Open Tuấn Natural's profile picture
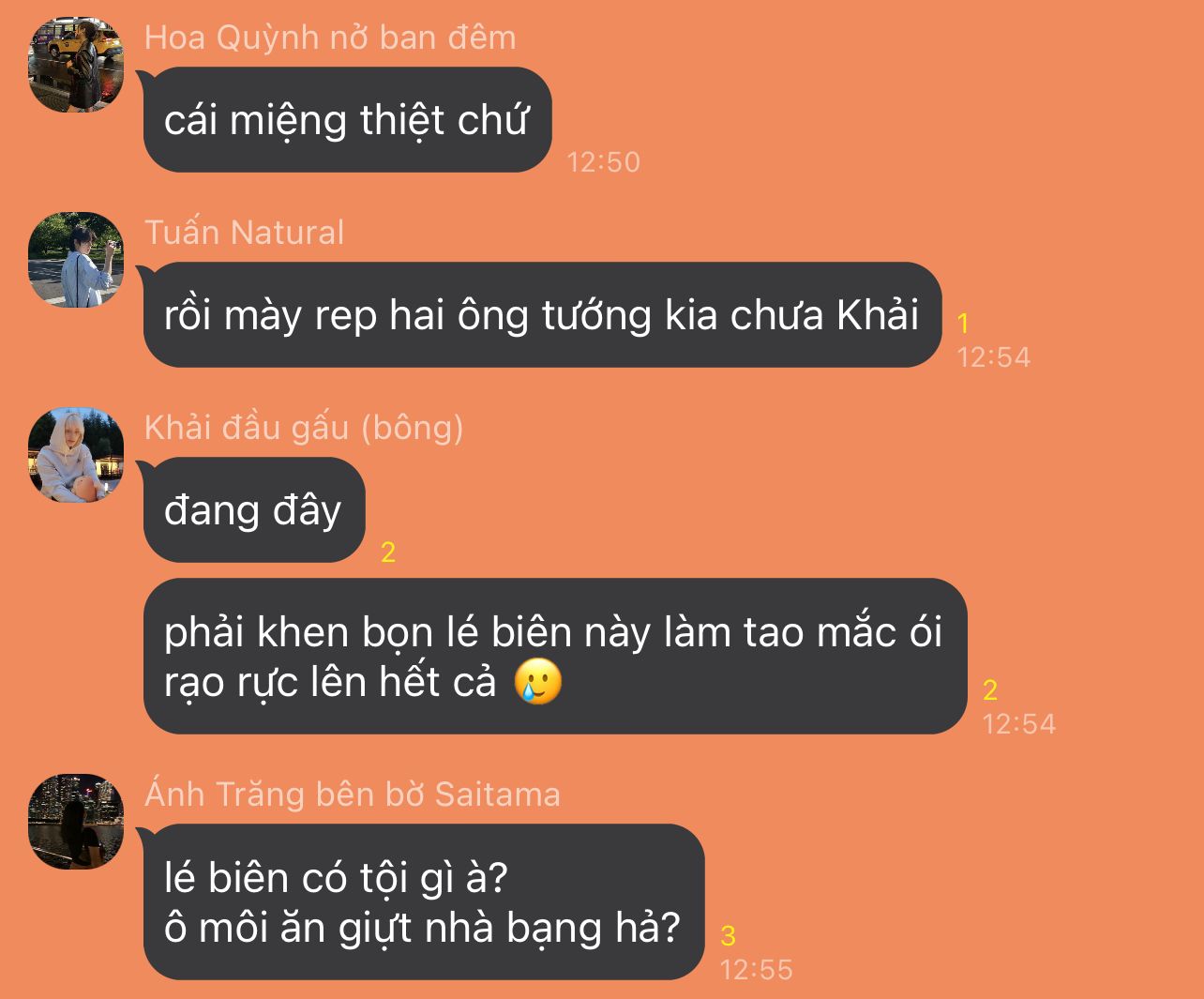1204x999 pixels. [76, 260]
